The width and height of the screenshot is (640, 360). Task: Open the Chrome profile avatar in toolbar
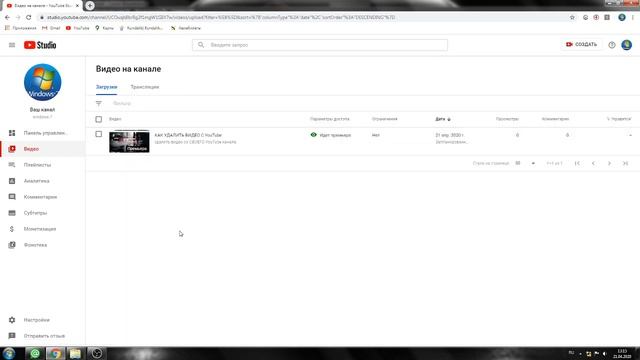point(622,18)
